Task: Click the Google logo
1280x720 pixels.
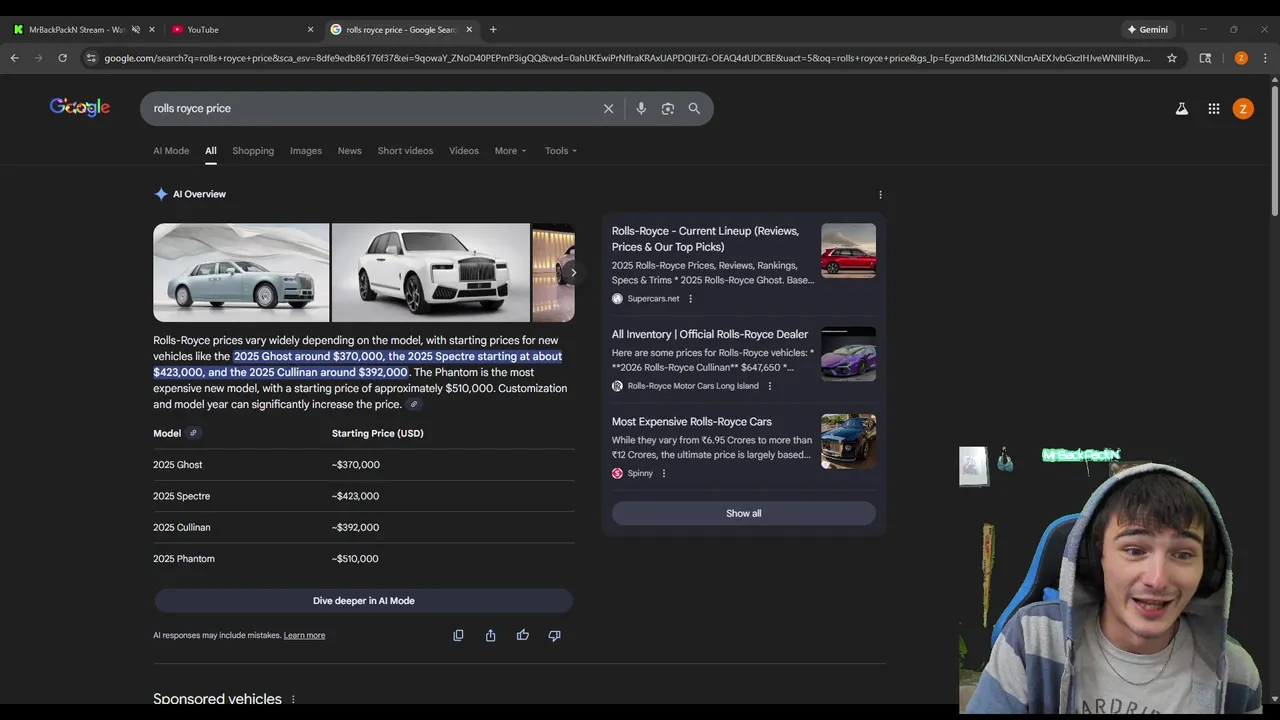Action: 80,107
